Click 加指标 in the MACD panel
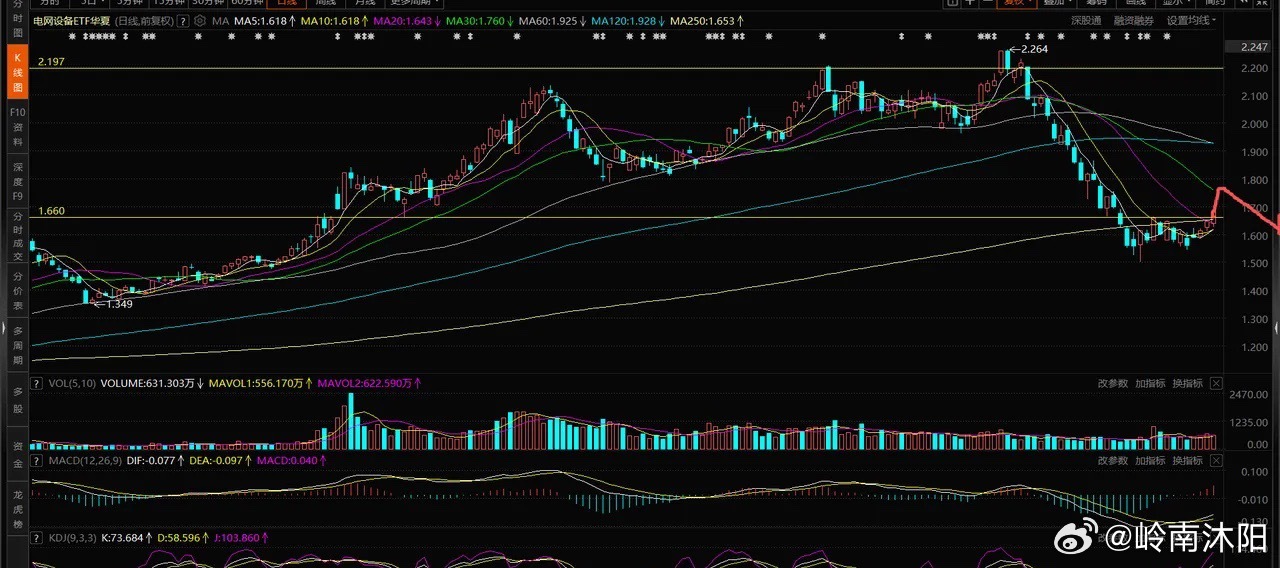The width and height of the screenshot is (1280, 568). 1150,460
